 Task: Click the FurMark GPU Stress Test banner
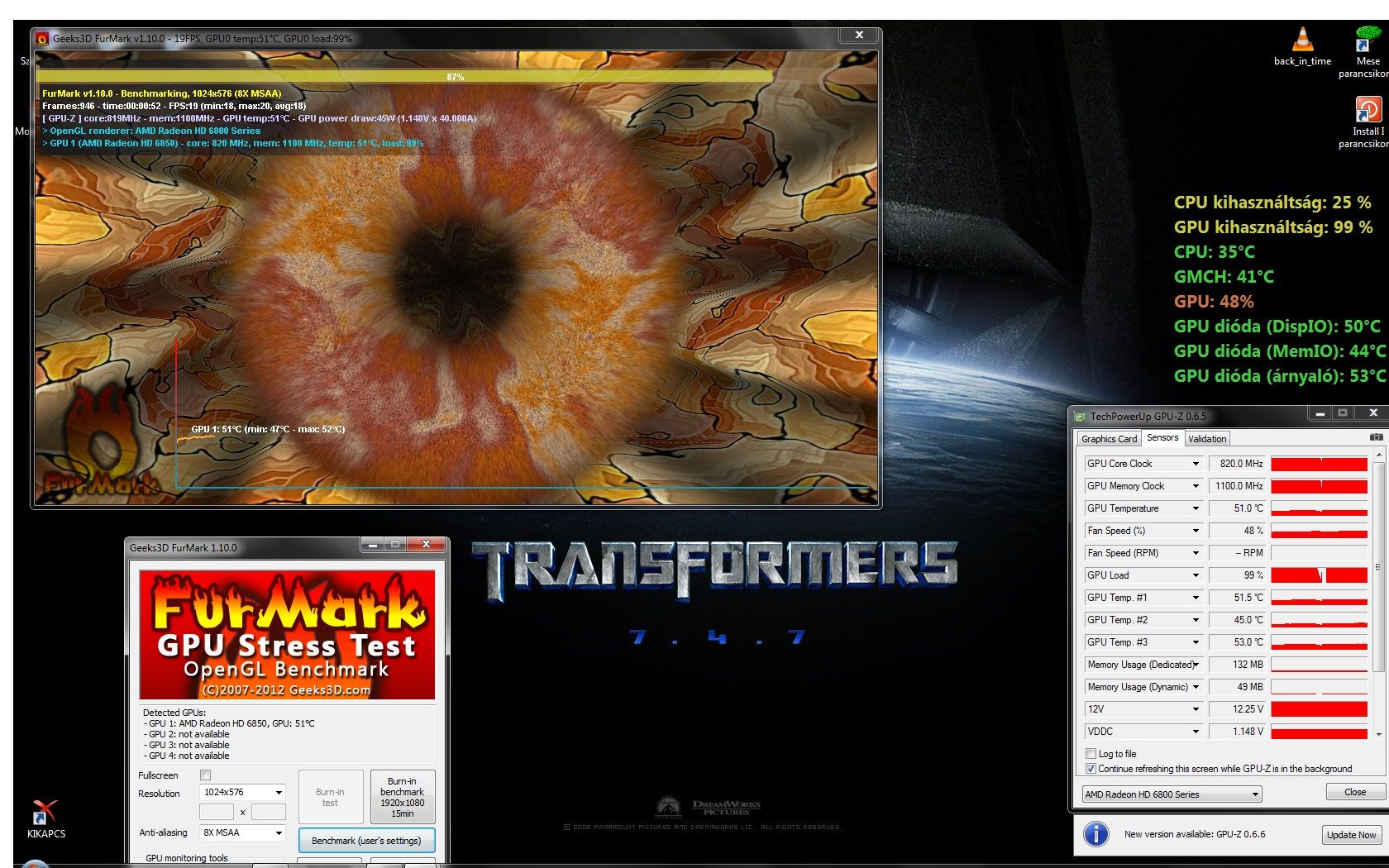click(287, 635)
